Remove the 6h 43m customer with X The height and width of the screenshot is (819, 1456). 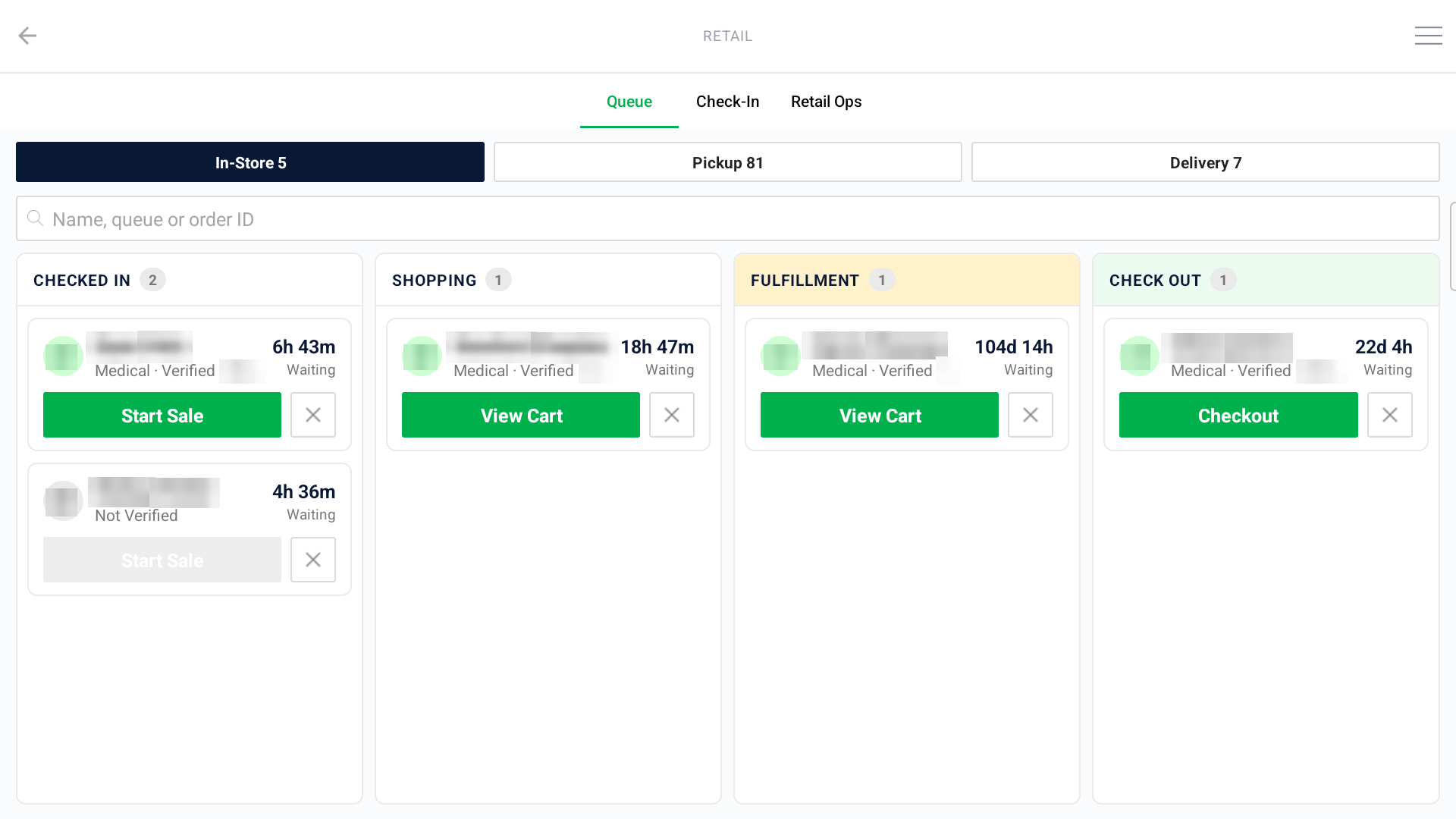point(313,415)
